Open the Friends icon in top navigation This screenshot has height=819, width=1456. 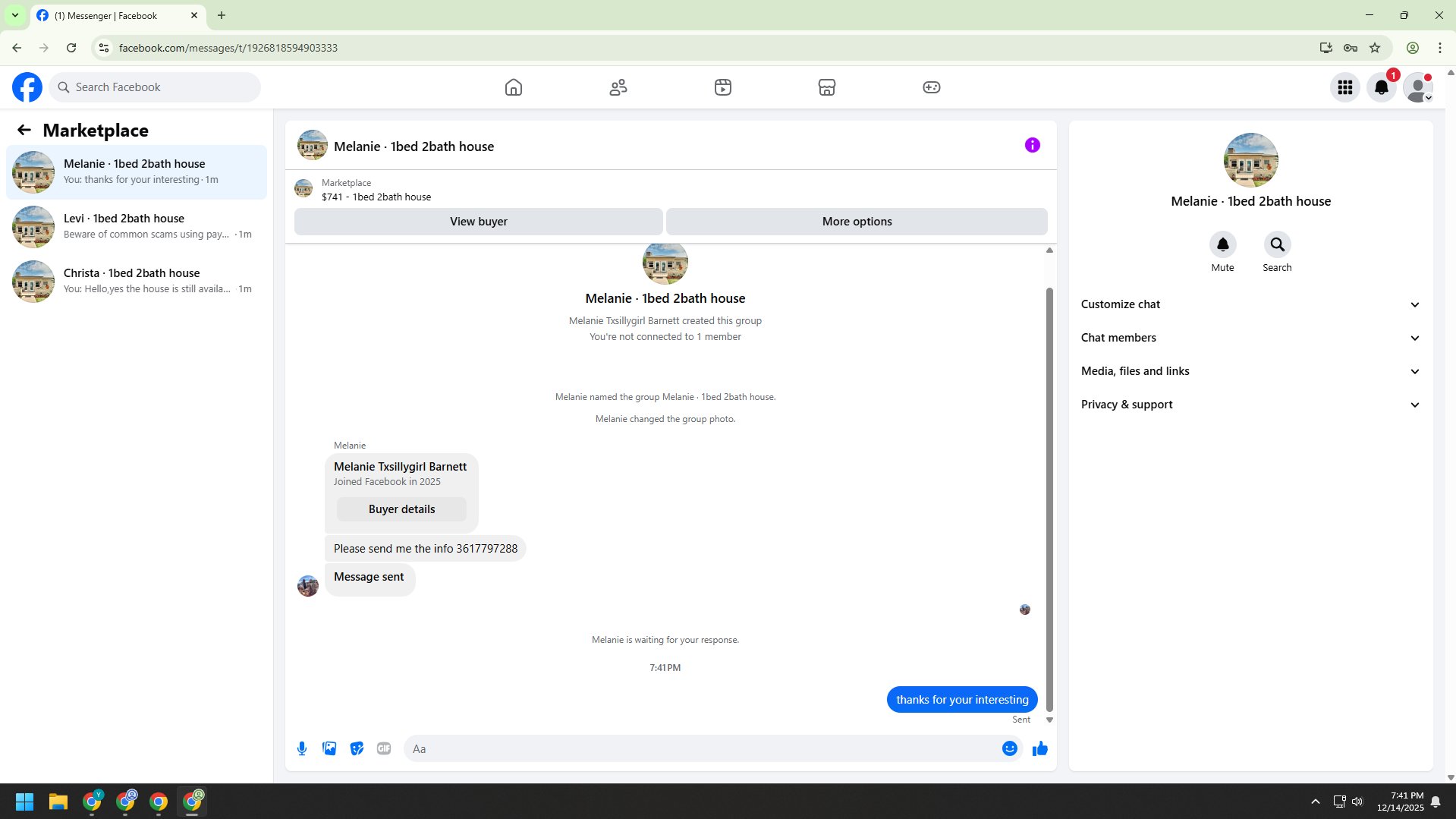pos(618,87)
